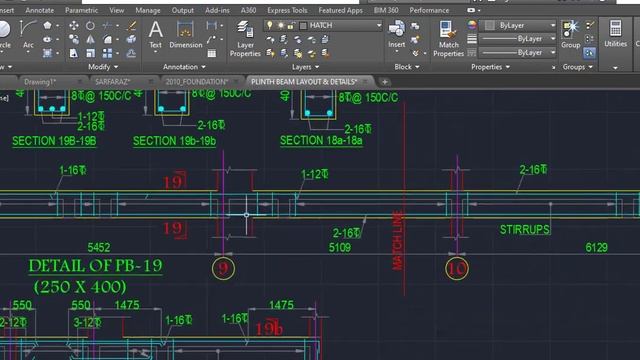Select the Array tool
640x360 pixels.
point(107,53)
